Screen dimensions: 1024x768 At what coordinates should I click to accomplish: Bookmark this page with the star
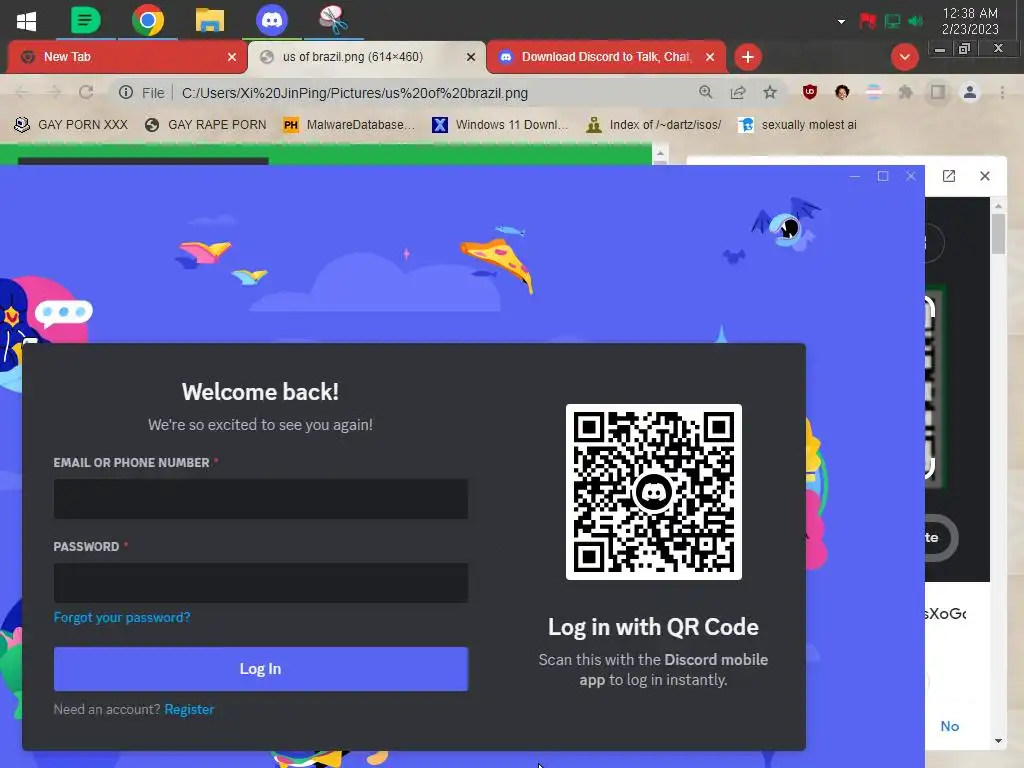click(770, 93)
